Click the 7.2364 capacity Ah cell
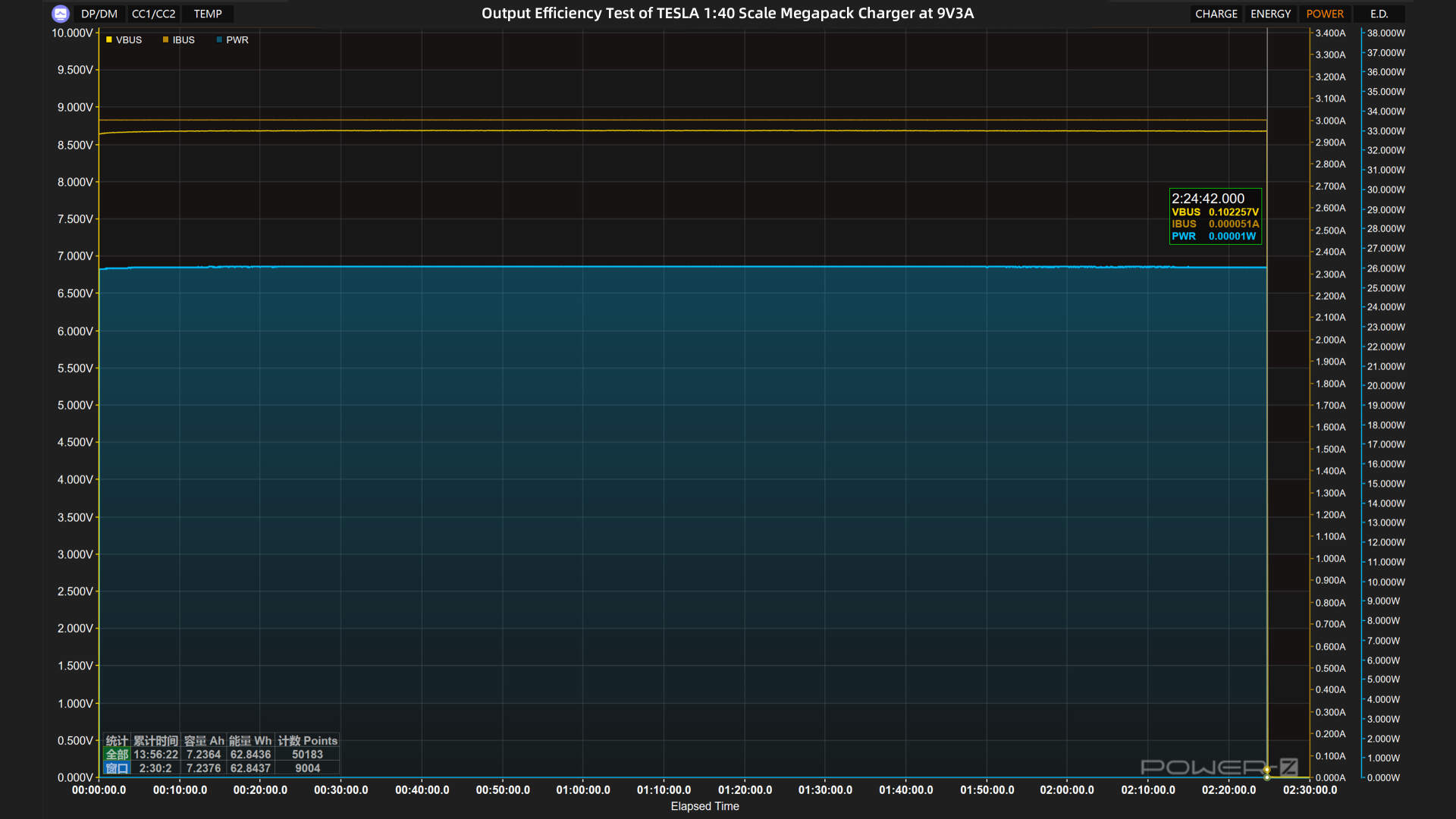This screenshot has width=1456, height=819. point(203,755)
